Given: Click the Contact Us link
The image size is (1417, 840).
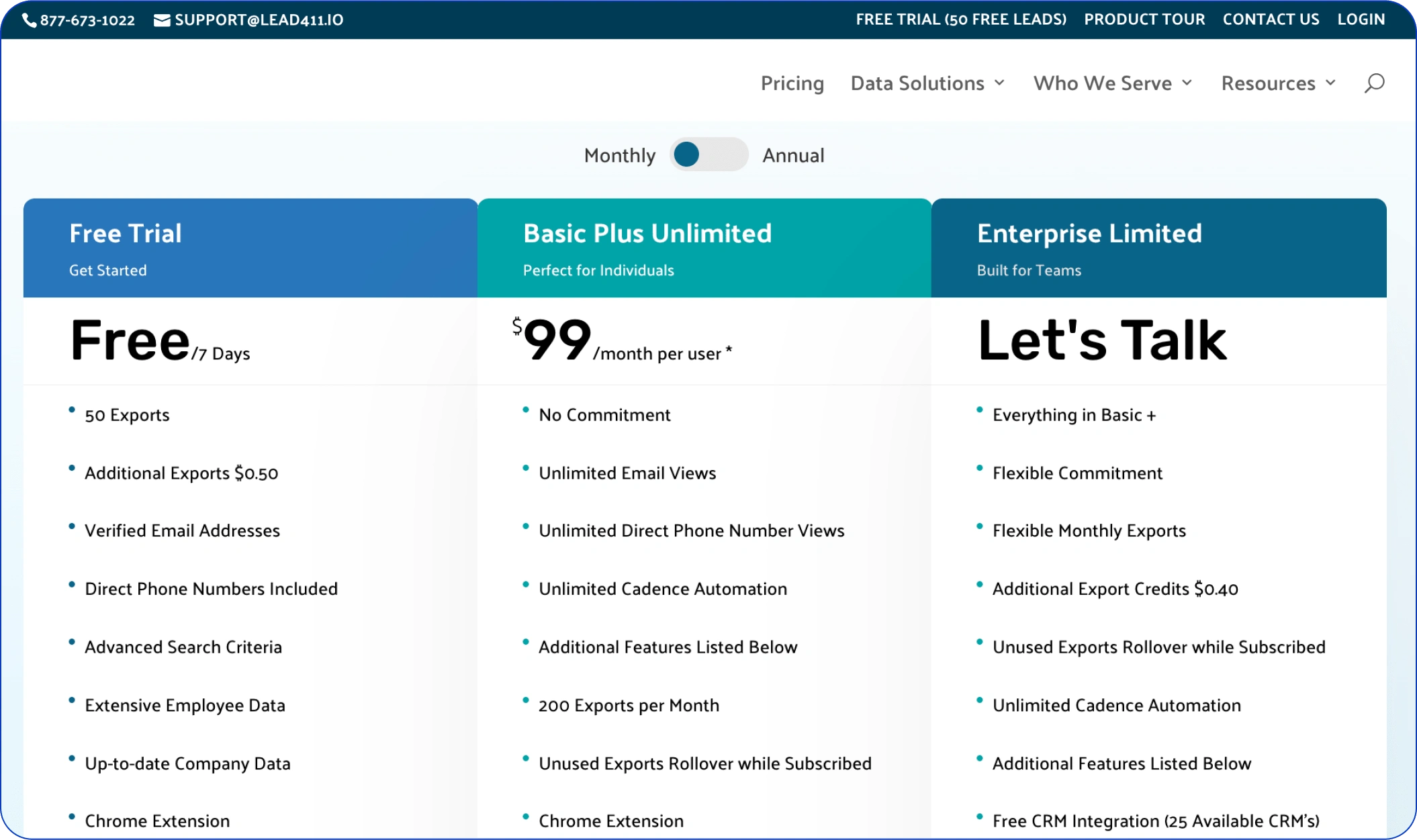Looking at the screenshot, I should tap(1271, 19).
